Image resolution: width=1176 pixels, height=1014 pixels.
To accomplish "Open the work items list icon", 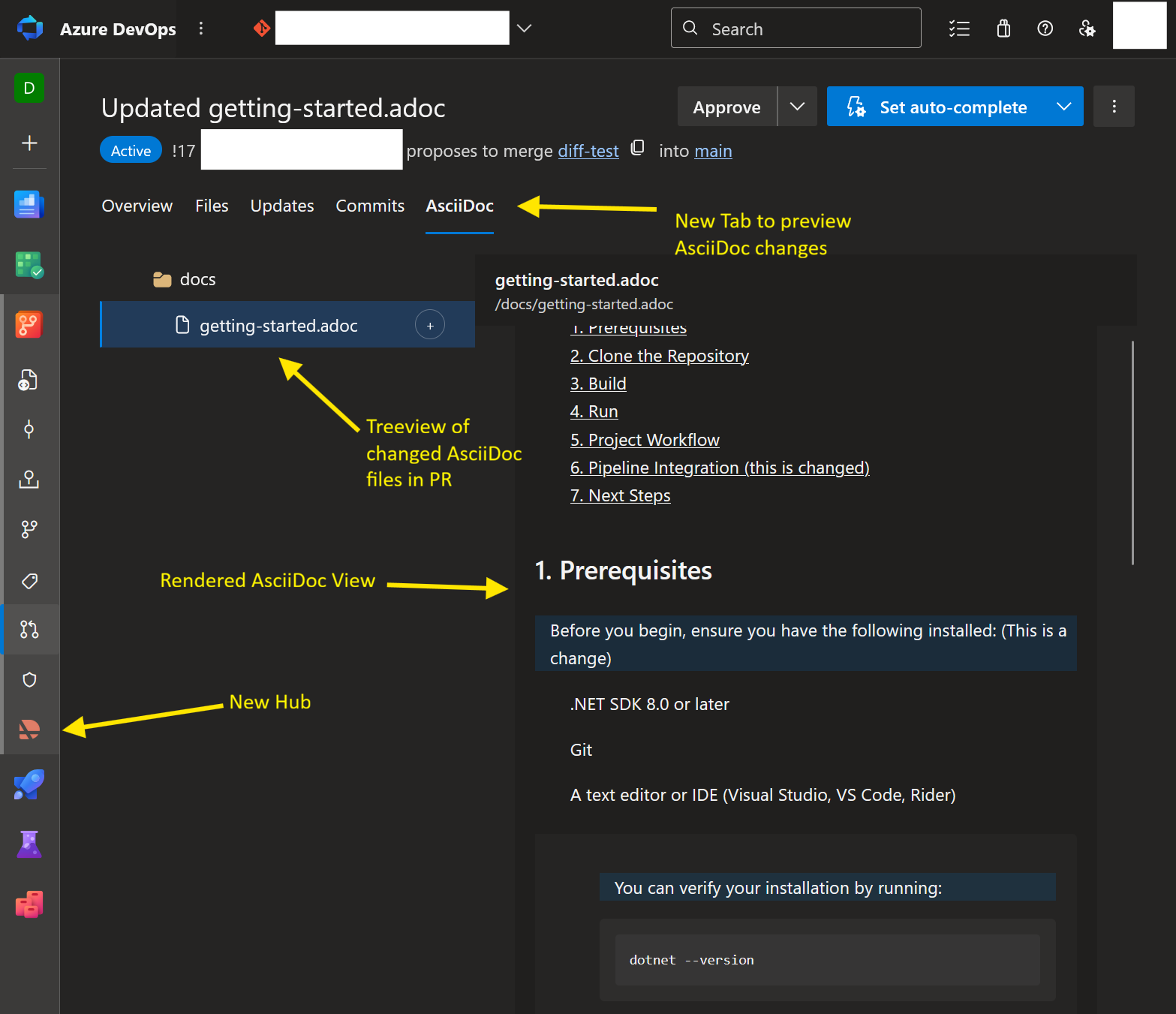I will tap(959, 29).
